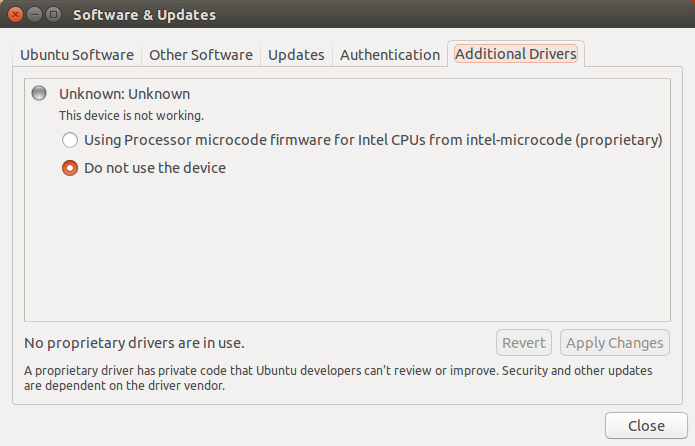Go to the Updates tab
The image size is (695, 446).
(296, 55)
